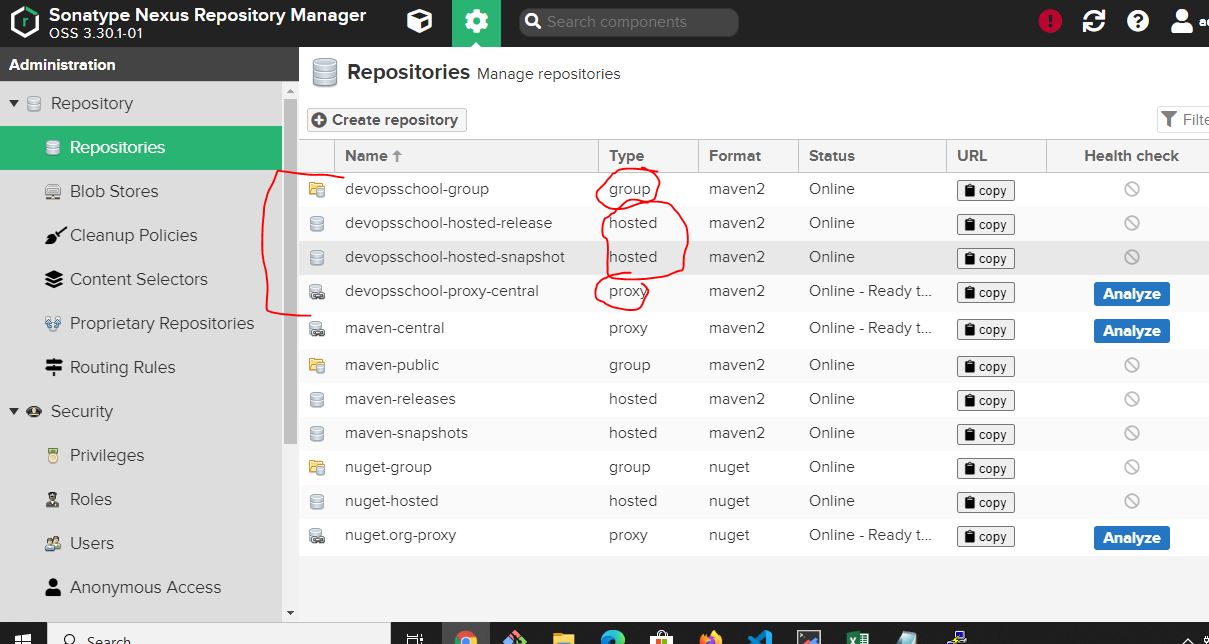Click the Content Selectors layers icon

53,279
